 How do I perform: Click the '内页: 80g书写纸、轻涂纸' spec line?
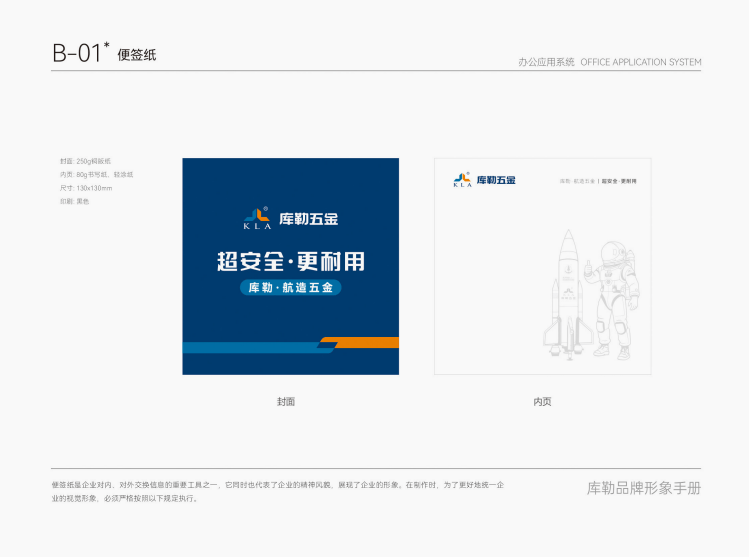[x=96, y=174]
